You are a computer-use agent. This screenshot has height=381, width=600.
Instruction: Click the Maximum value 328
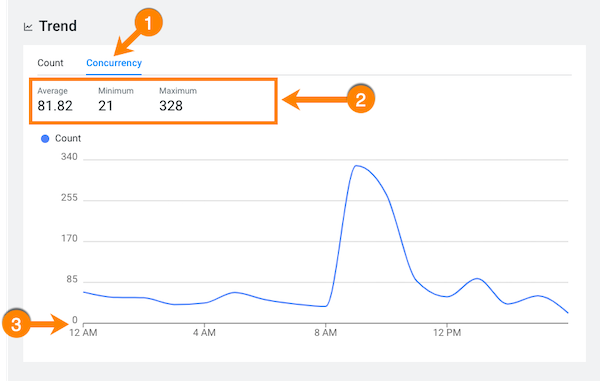click(x=171, y=106)
